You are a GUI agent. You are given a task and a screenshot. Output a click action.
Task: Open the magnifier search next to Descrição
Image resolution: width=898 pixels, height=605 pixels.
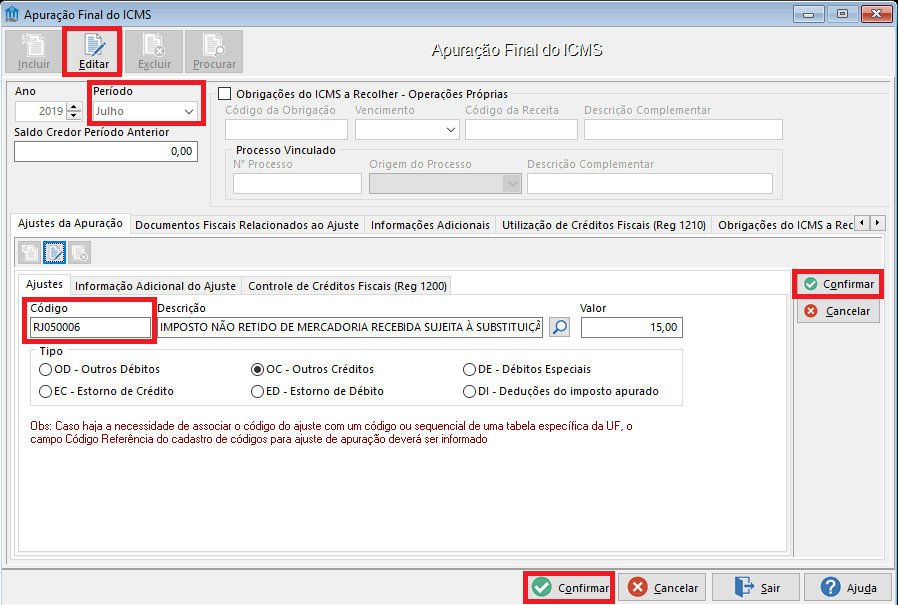click(x=559, y=327)
